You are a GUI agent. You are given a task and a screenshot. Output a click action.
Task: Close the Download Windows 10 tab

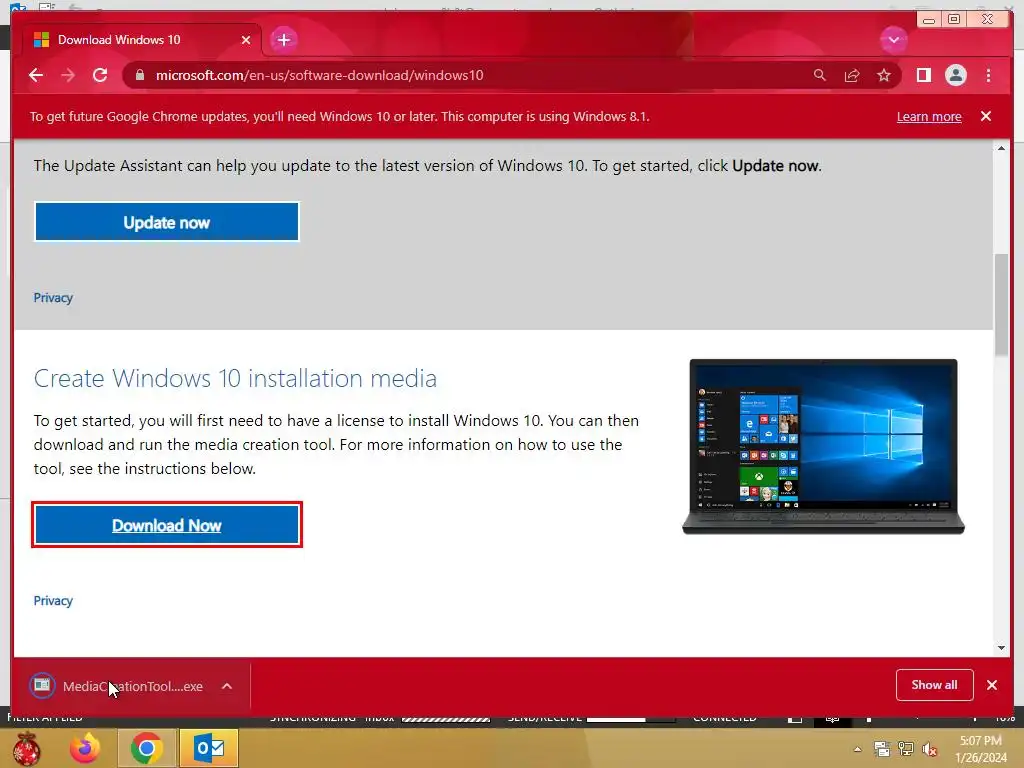pos(246,40)
